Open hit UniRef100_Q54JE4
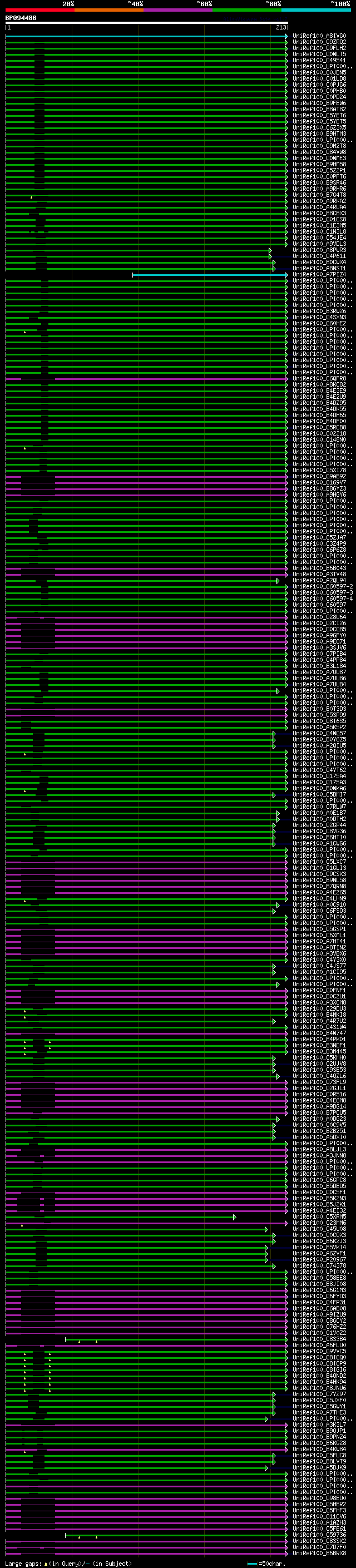 pyautogui.click(x=319, y=238)
